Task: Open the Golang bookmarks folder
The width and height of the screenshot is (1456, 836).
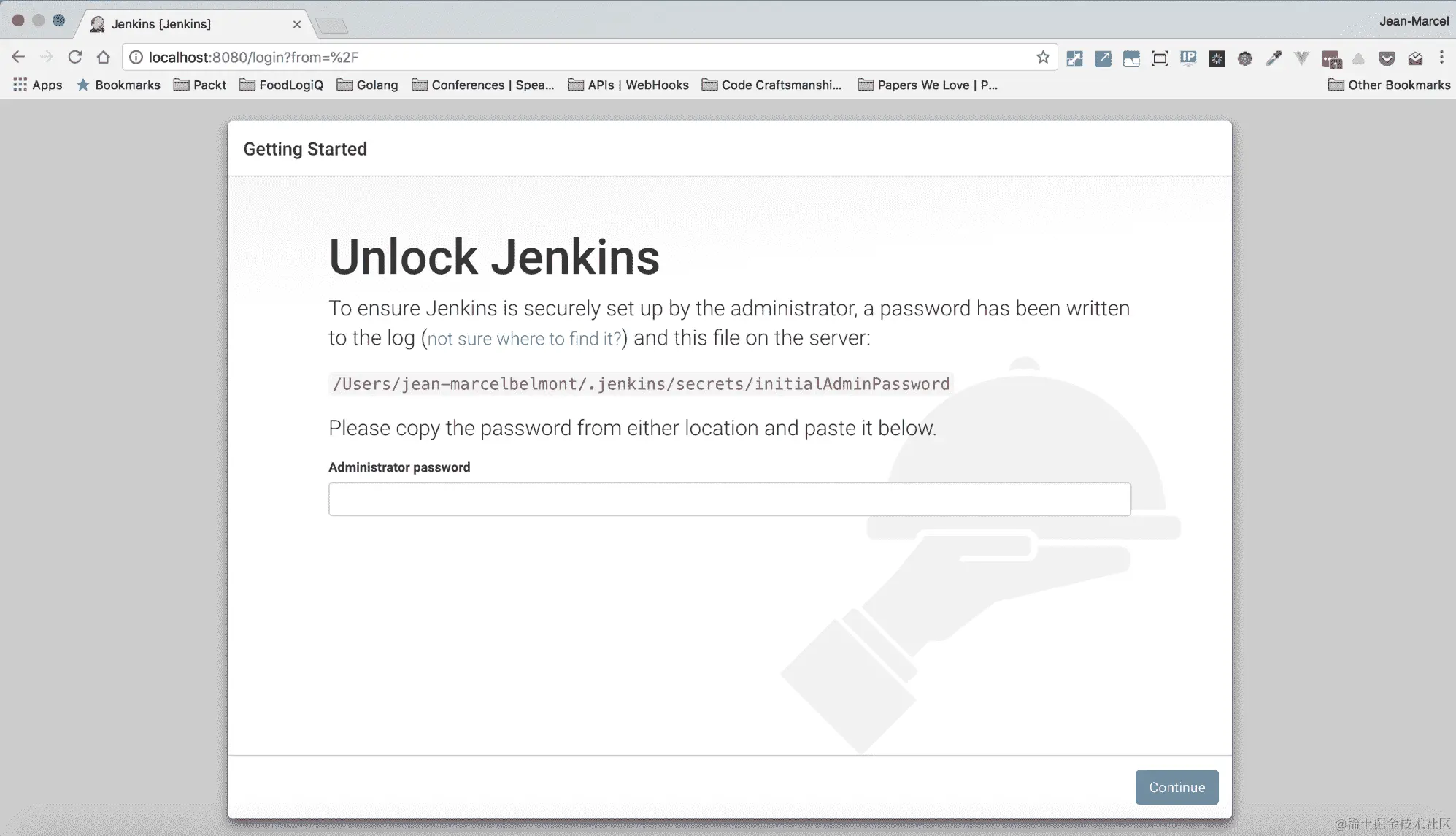Action: pos(368,85)
